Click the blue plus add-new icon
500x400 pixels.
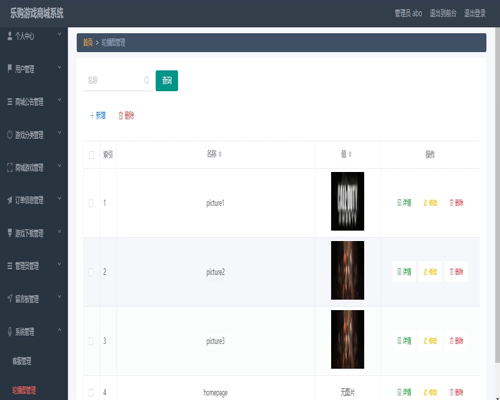pos(92,116)
